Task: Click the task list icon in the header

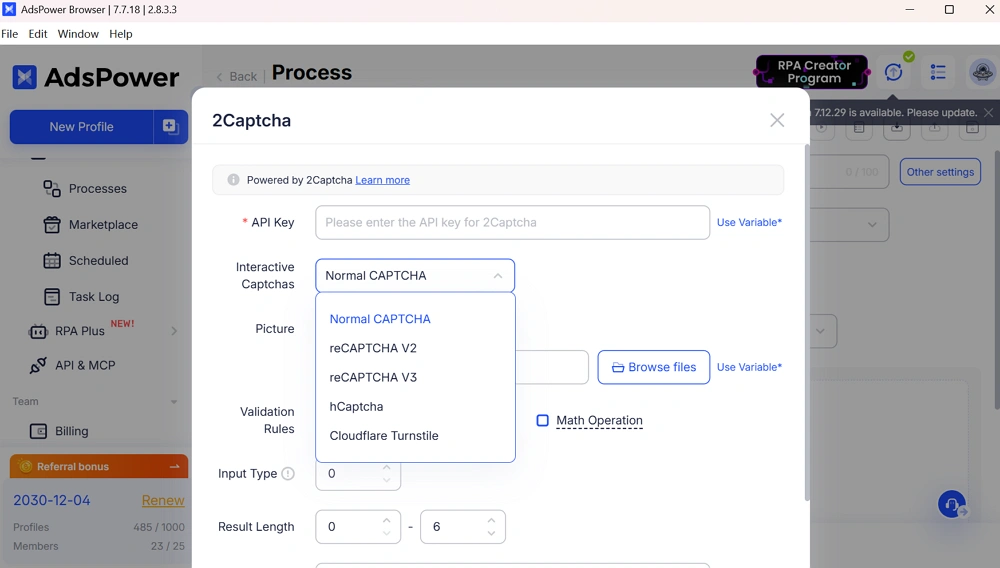Action: tap(938, 72)
